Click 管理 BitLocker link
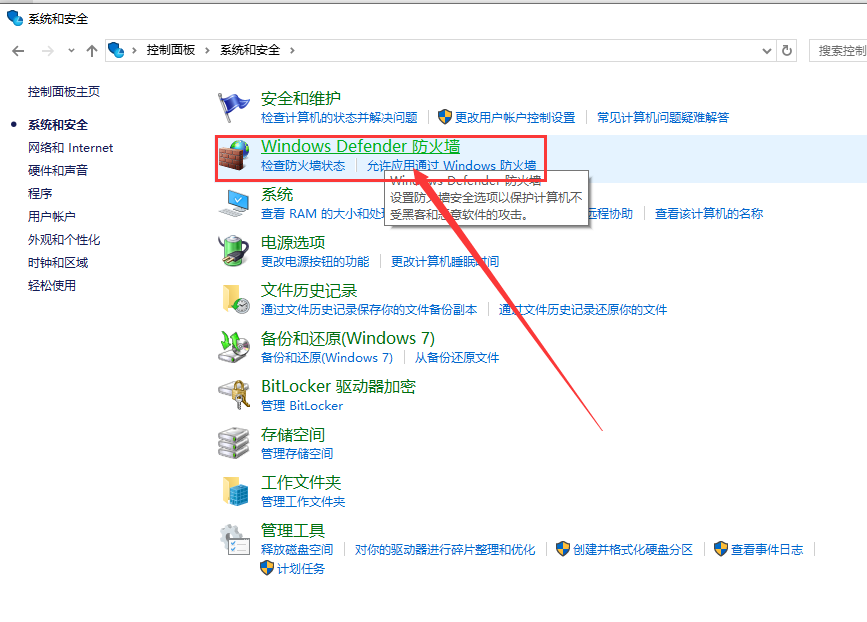Screen dimensions: 867x622 302,405
